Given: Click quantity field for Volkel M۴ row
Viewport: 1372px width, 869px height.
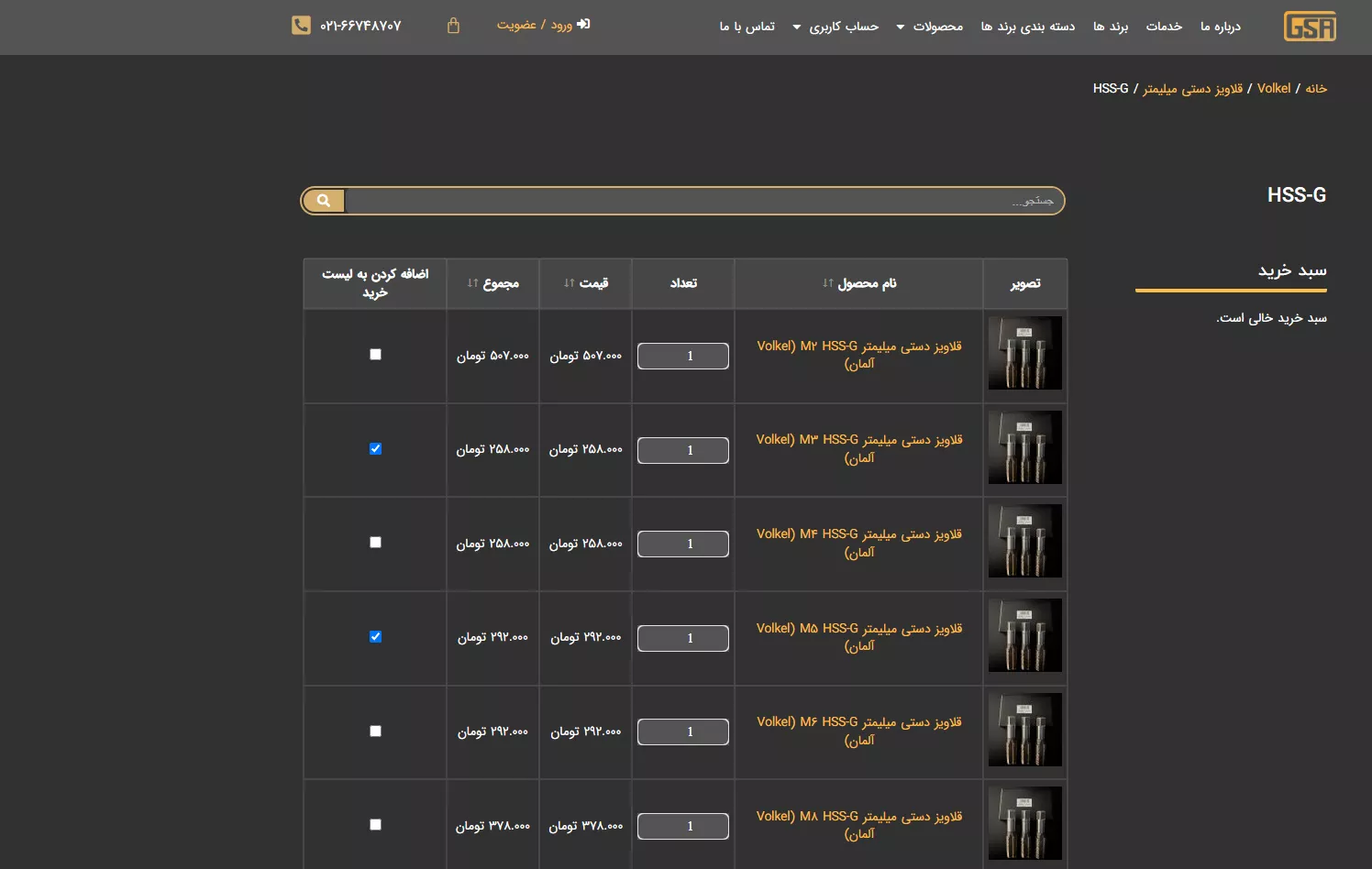Looking at the screenshot, I should (683, 544).
